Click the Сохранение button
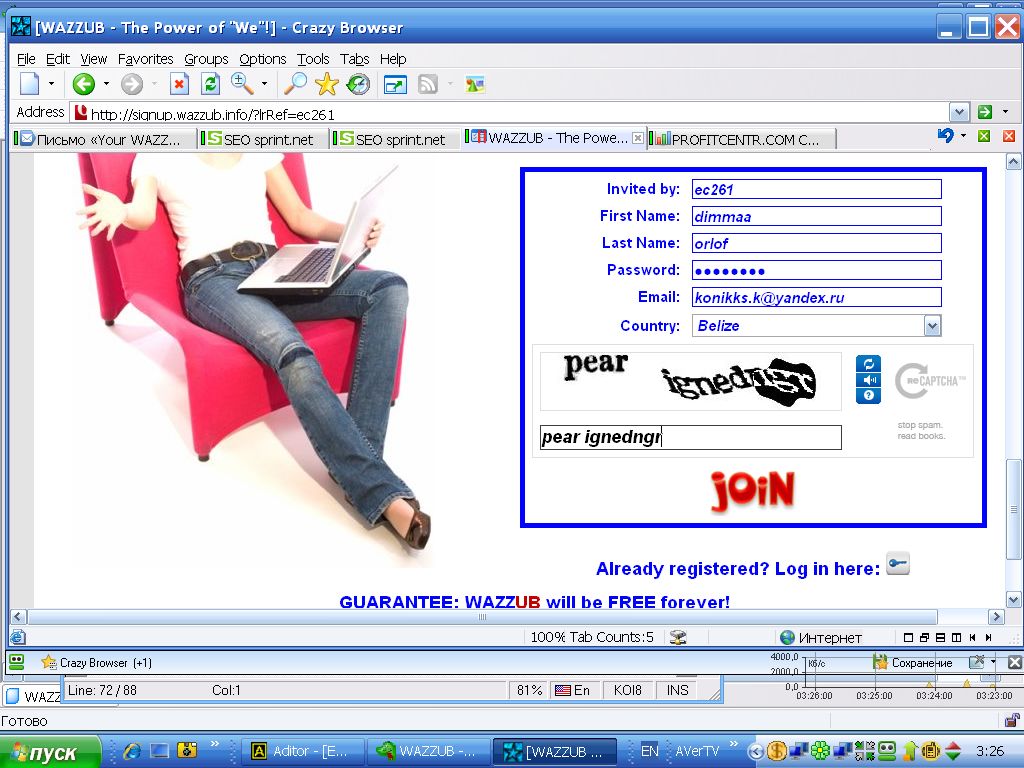This screenshot has width=1024, height=768. pos(913,663)
